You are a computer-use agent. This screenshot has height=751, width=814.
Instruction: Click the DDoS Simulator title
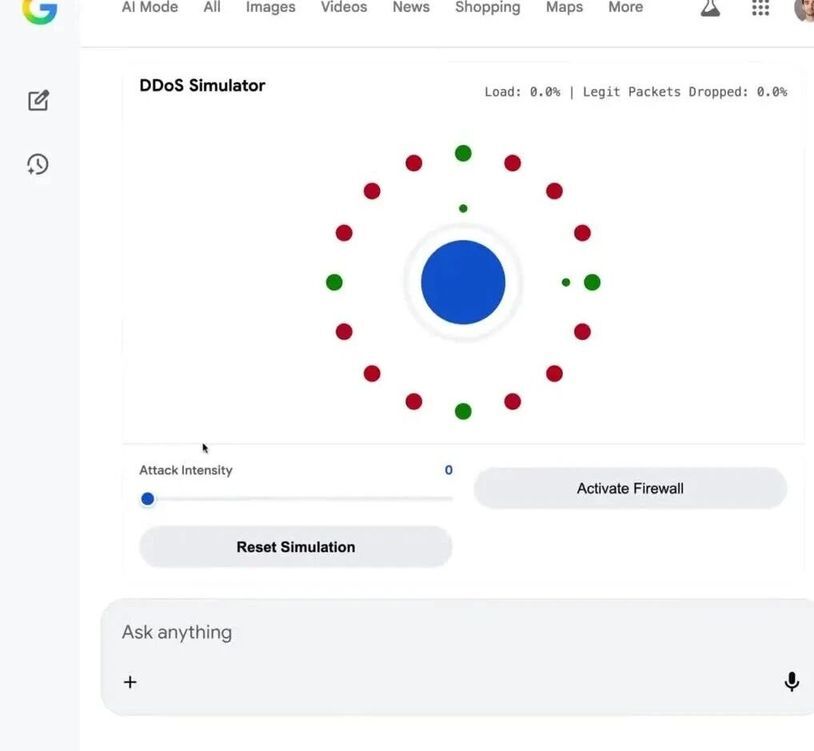coord(202,85)
